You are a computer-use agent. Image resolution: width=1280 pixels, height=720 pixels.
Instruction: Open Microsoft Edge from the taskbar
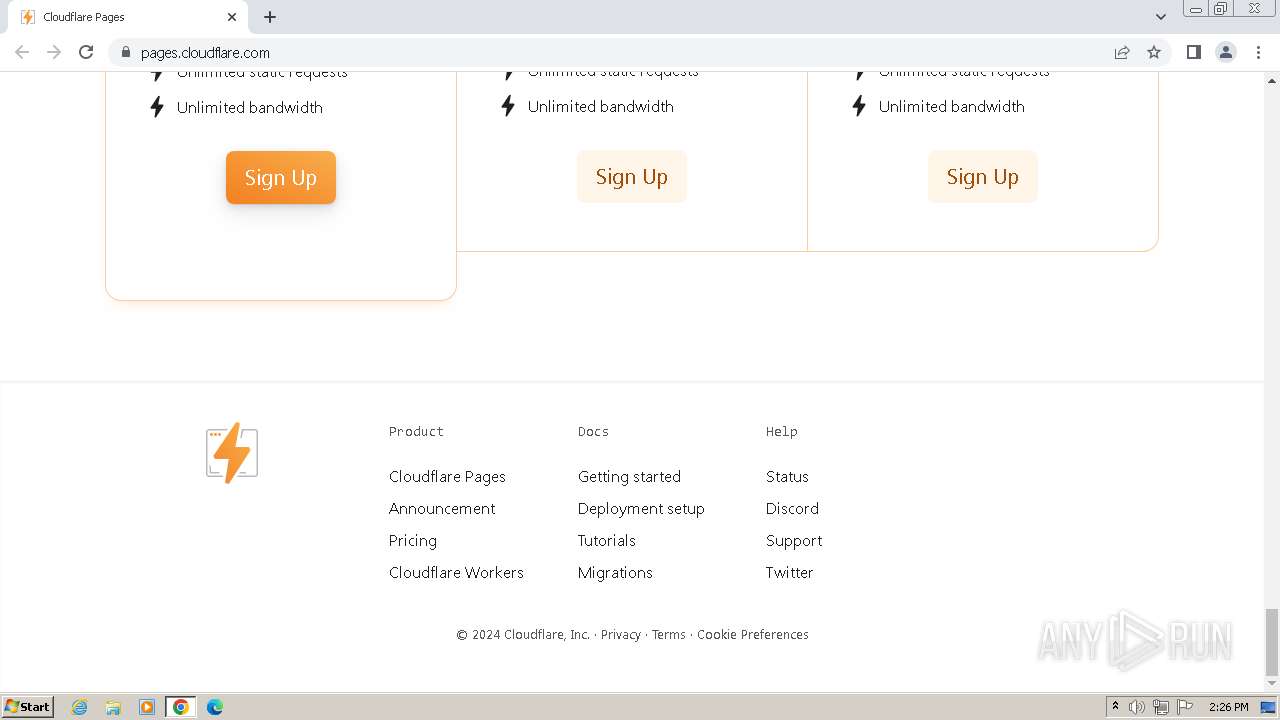215,707
